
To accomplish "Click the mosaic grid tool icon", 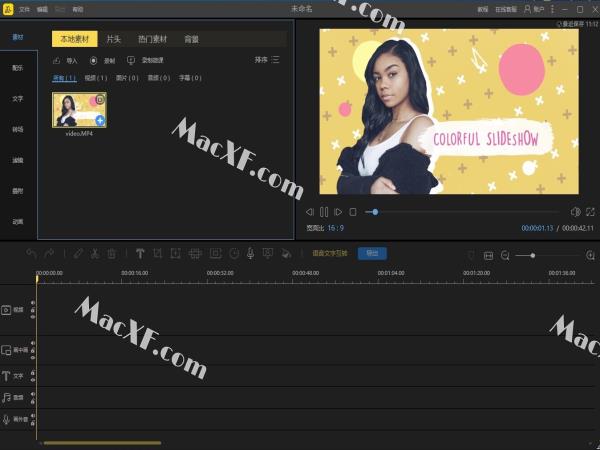I will [x=195, y=253].
